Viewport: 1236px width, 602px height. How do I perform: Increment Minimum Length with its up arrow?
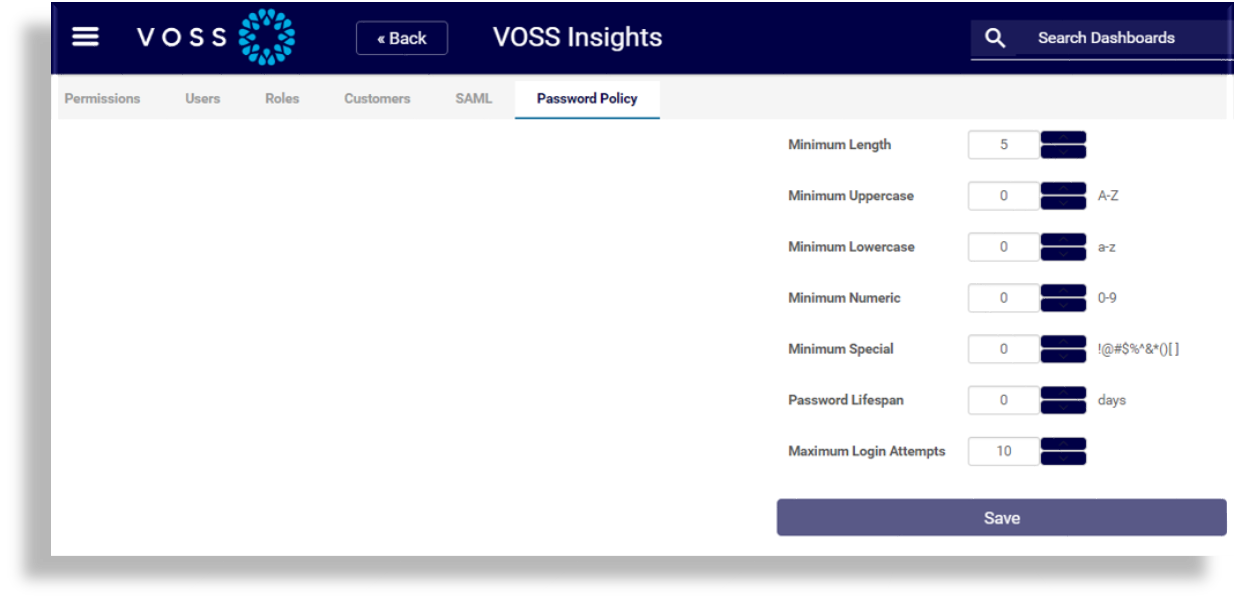pyautogui.click(x=1062, y=138)
